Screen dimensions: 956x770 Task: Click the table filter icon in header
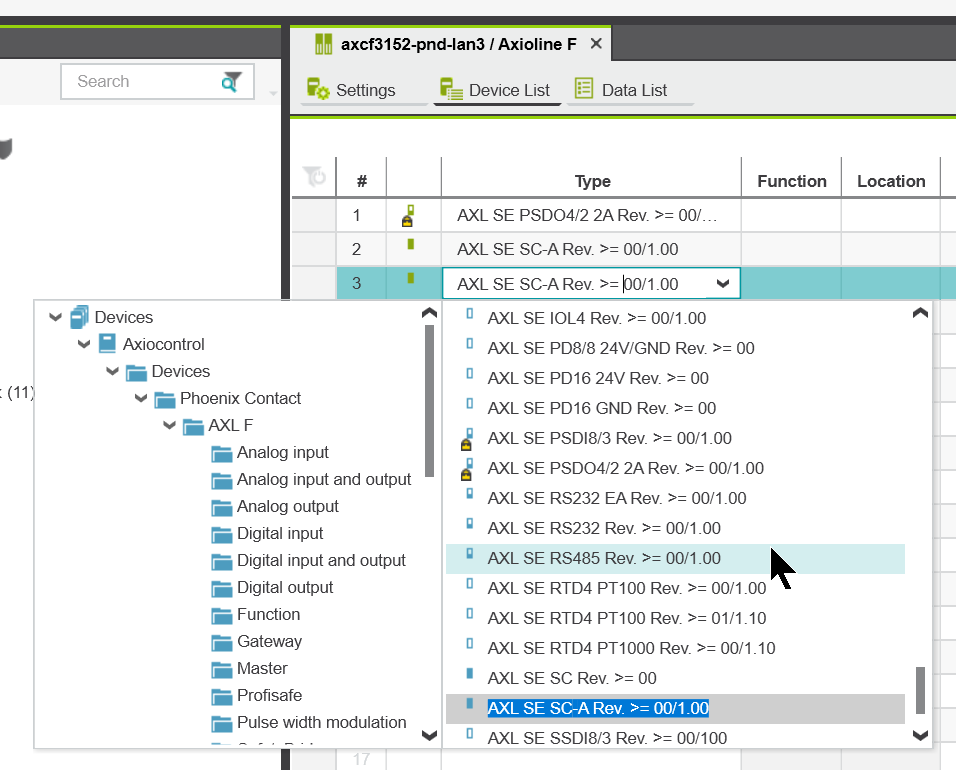(x=315, y=177)
